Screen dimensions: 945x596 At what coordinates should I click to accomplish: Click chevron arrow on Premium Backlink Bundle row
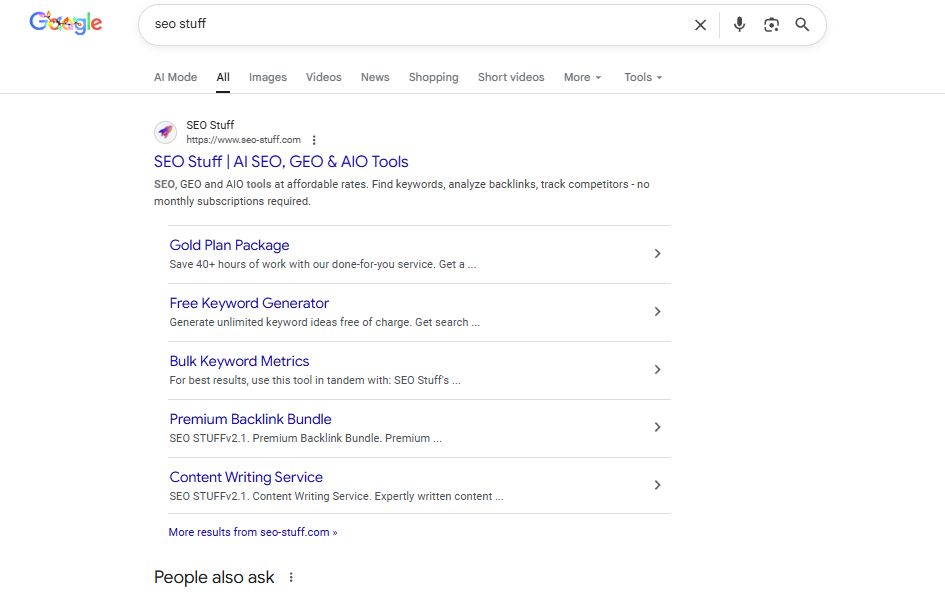[x=658, y=427]
